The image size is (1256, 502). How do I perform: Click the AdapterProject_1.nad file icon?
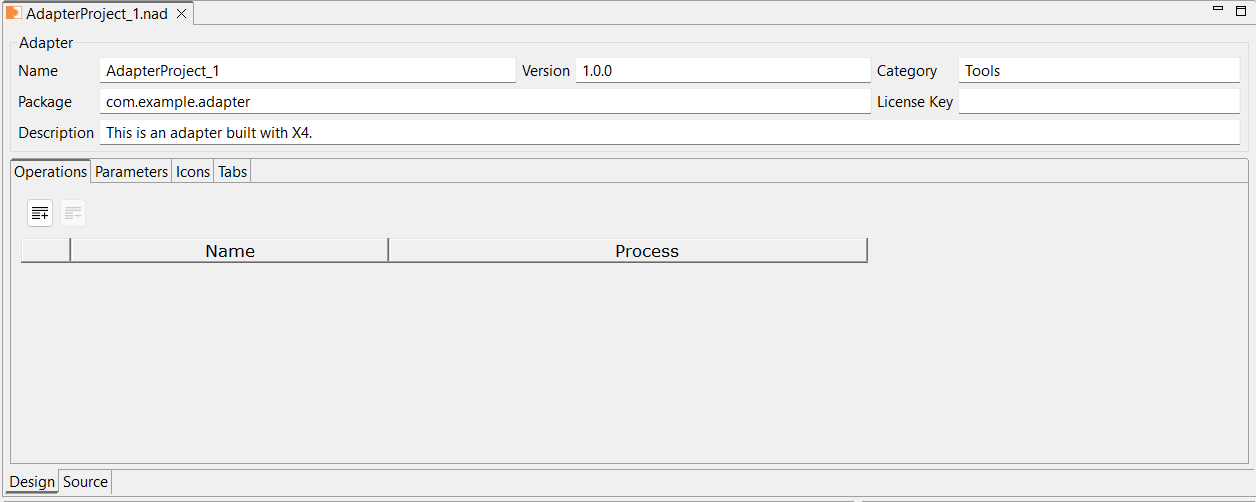tap(14, 14)
